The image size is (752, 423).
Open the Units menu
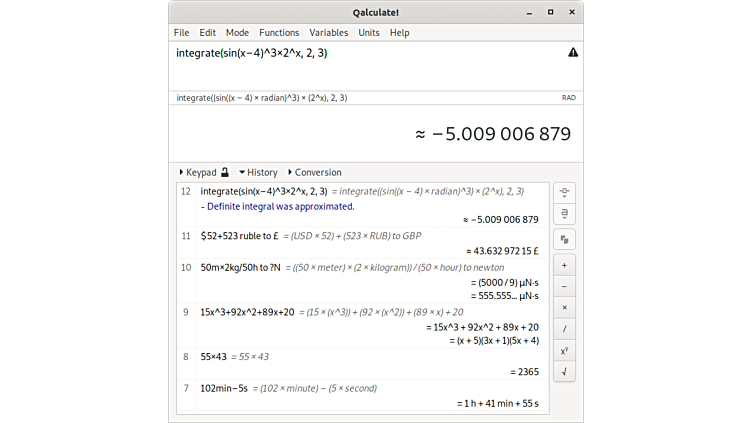click(369, 33)
